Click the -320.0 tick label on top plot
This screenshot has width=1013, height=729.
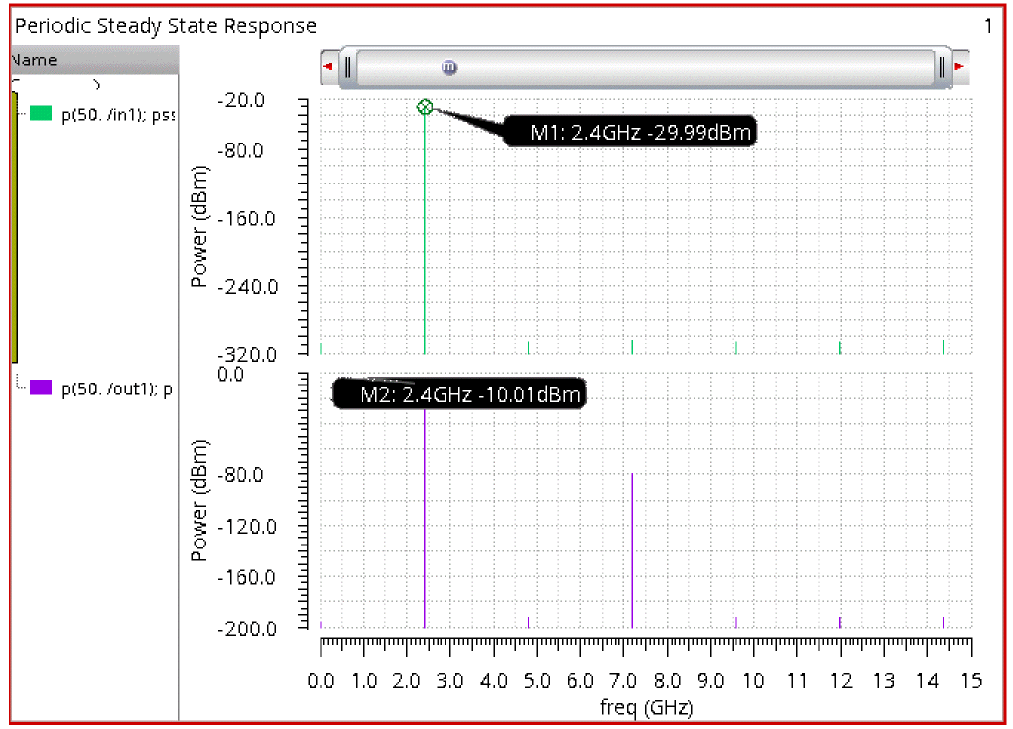click(247, 354)
